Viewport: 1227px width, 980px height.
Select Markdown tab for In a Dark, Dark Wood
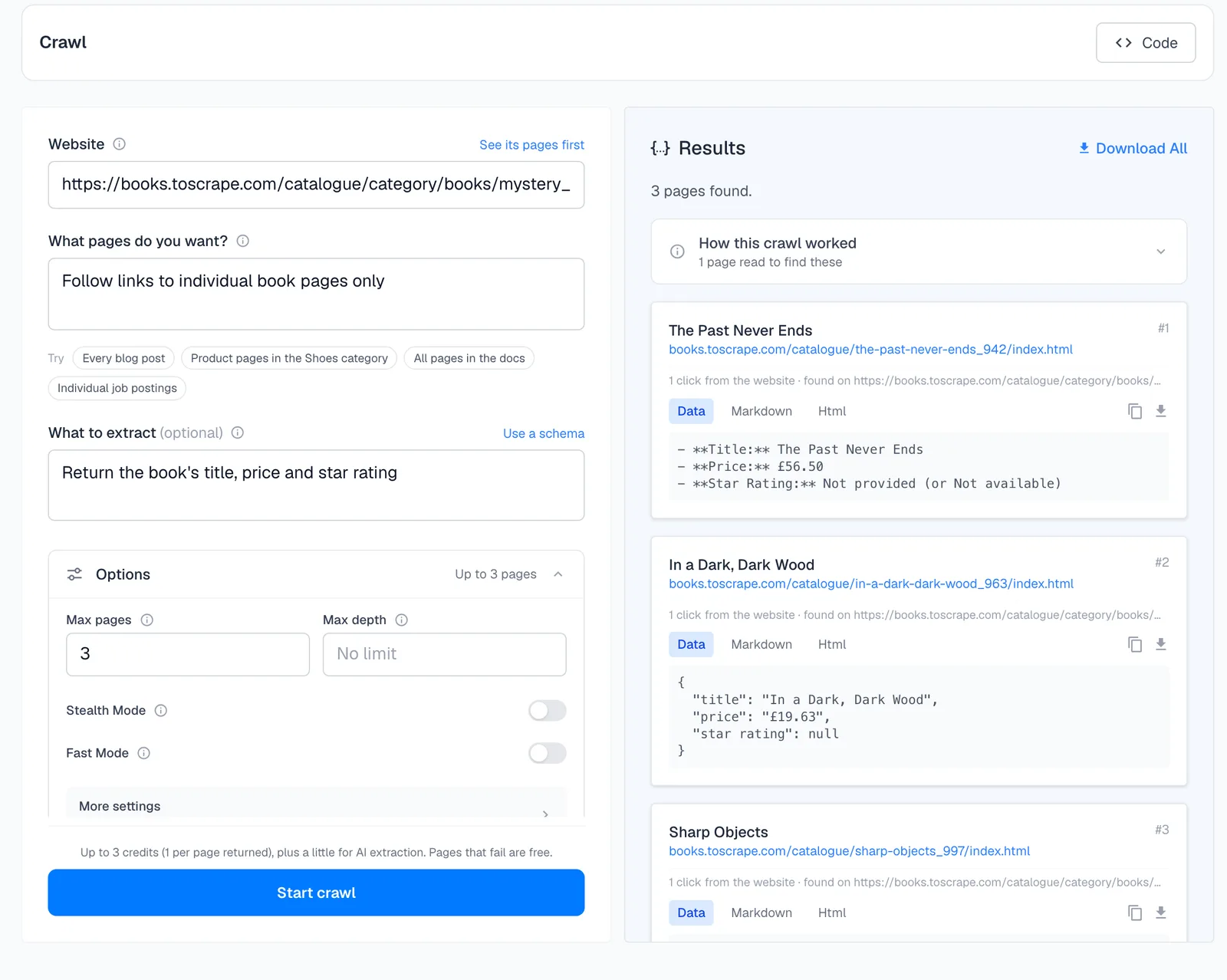[x=762, y=644]
